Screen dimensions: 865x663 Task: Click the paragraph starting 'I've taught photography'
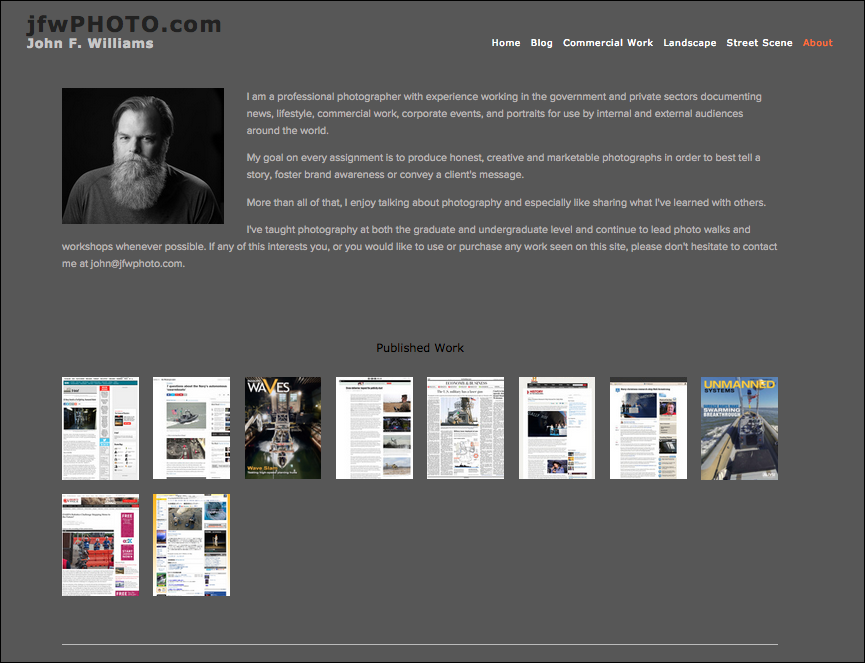(419, 247)
